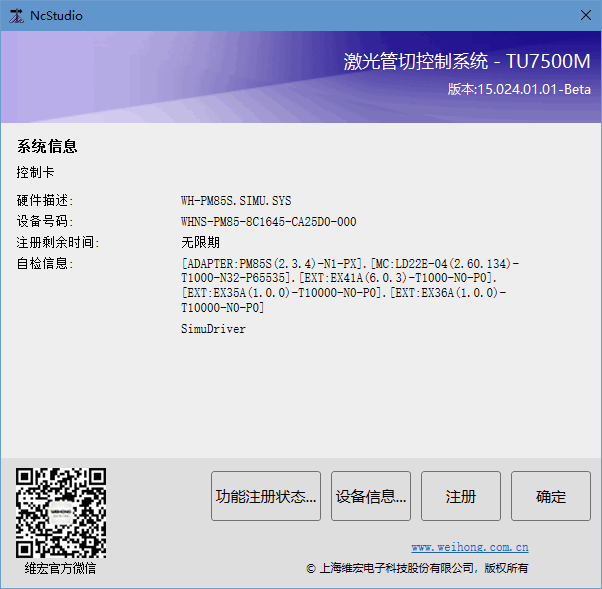Confirm with the 确定 button
Image resolution: width=602 pixels, height=589 pixels.
[x=551, y=496]
